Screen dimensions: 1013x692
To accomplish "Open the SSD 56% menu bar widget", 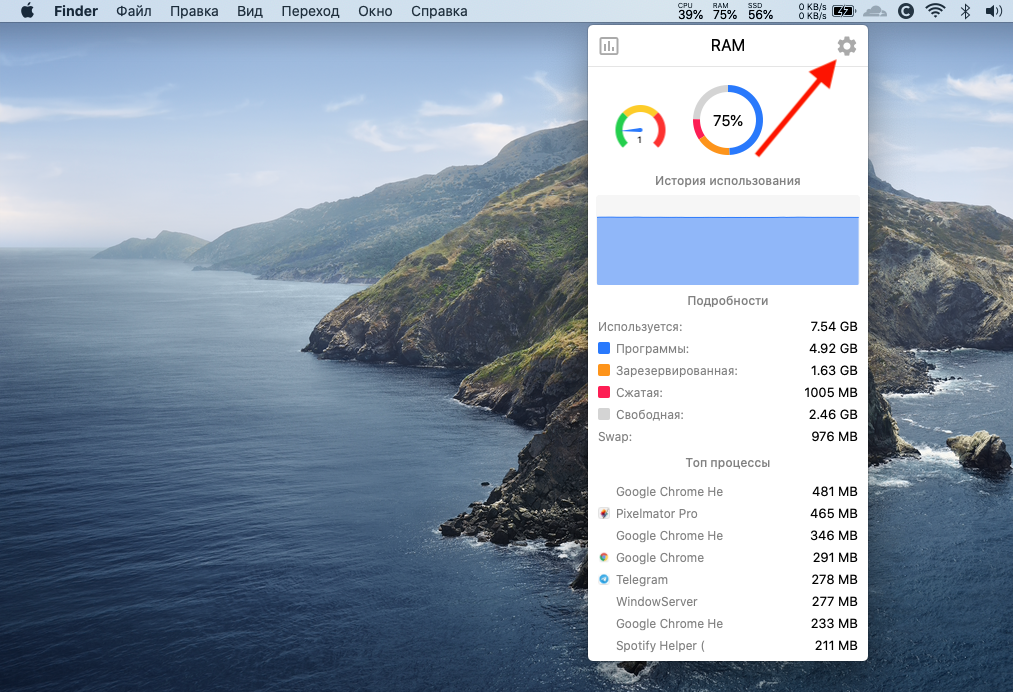I will 760,12.
